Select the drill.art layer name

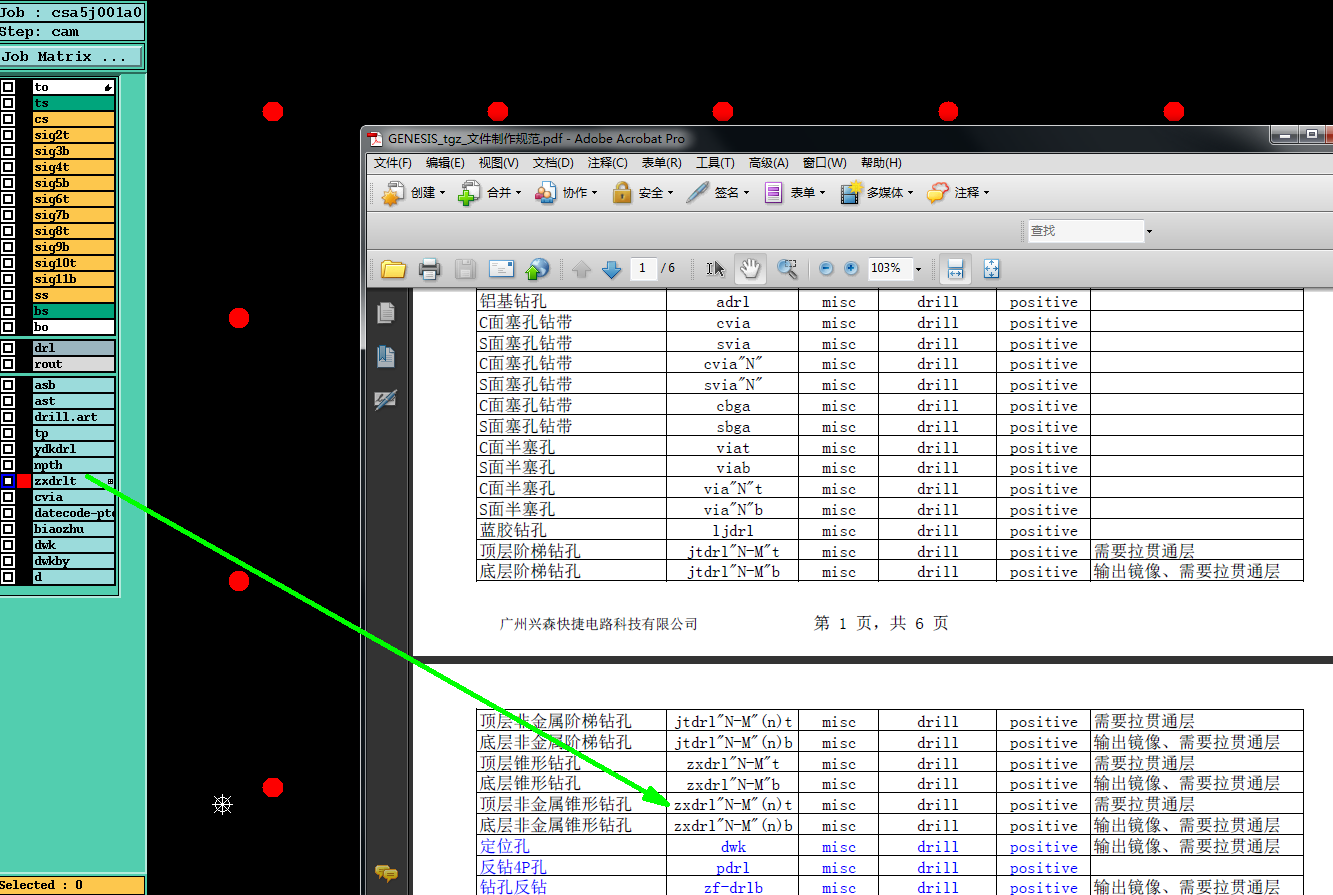tap(74, 417)
